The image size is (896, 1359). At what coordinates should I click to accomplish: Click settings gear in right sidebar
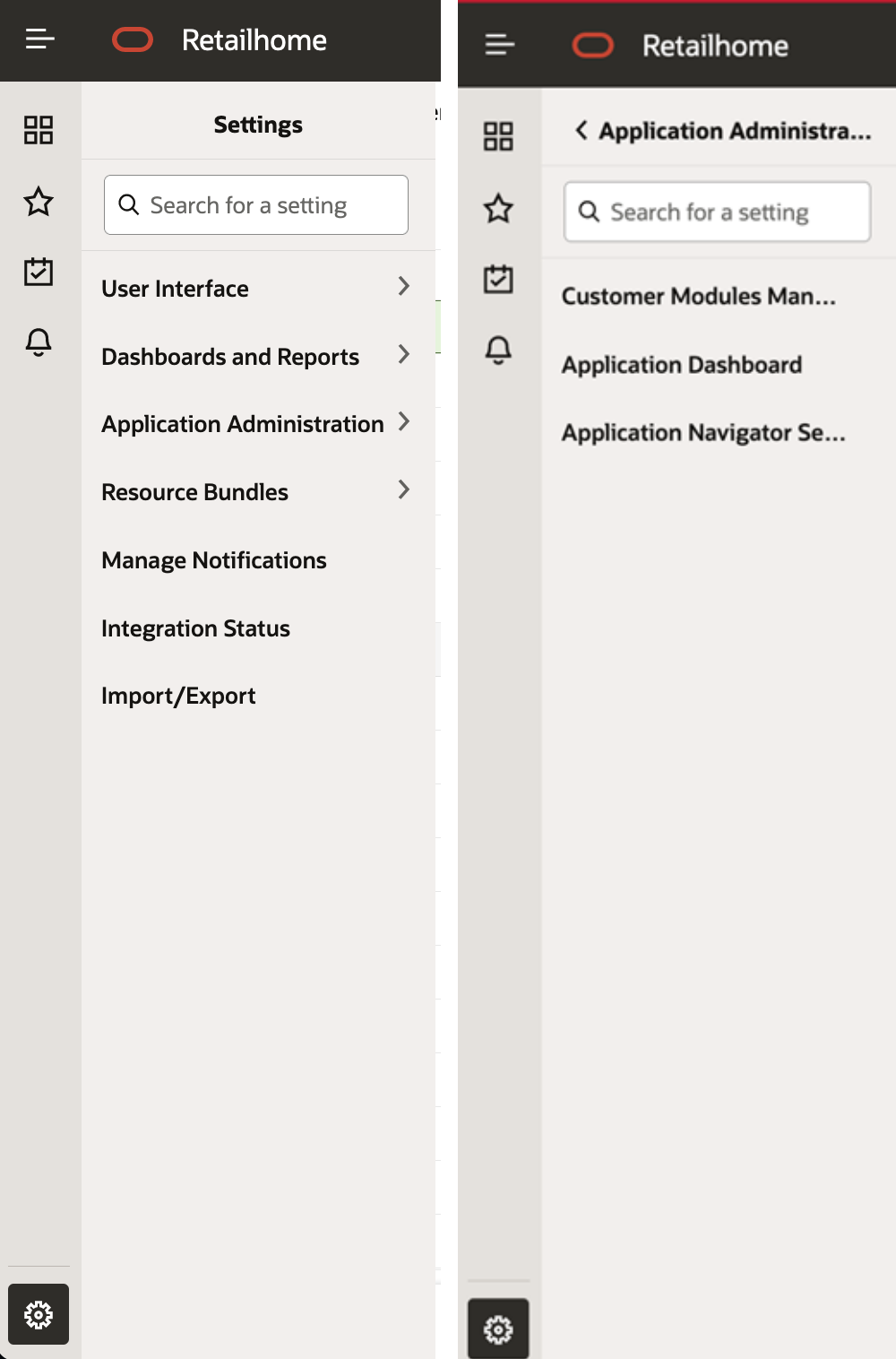coord(498,1329)
